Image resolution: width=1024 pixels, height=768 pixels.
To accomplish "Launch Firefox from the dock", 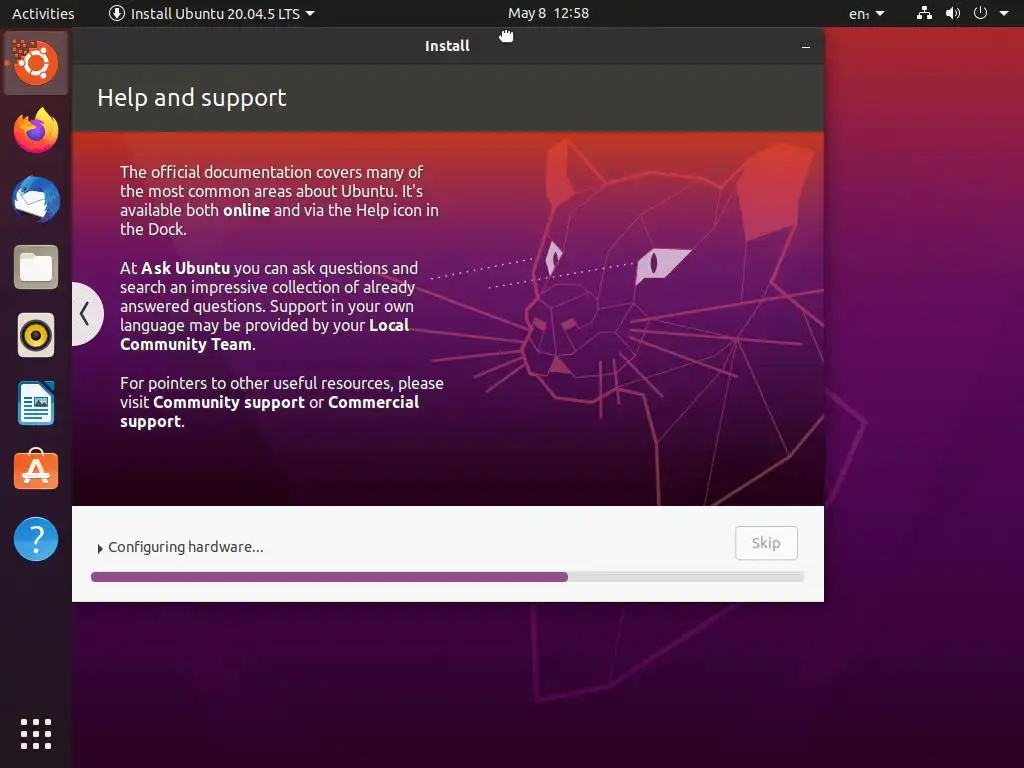I will (x=36, y=131).
